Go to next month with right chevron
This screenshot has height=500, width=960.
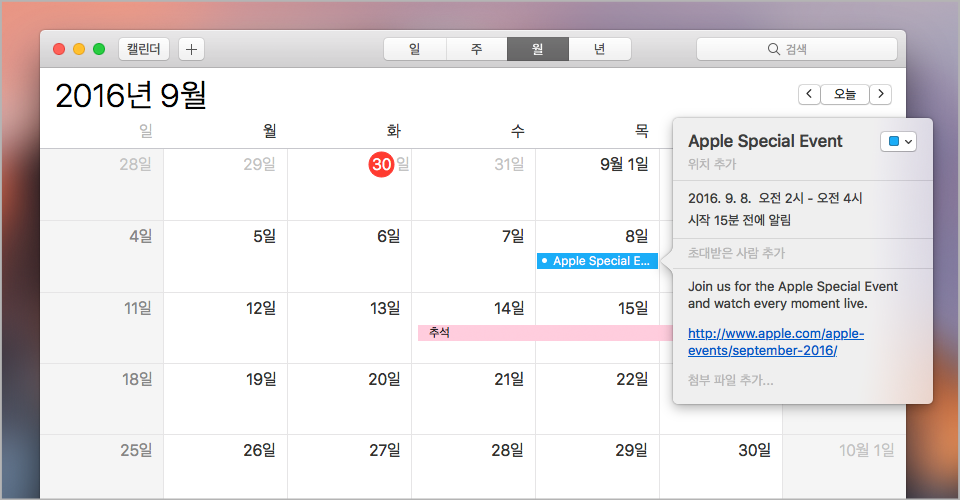[x=881, y=94]
